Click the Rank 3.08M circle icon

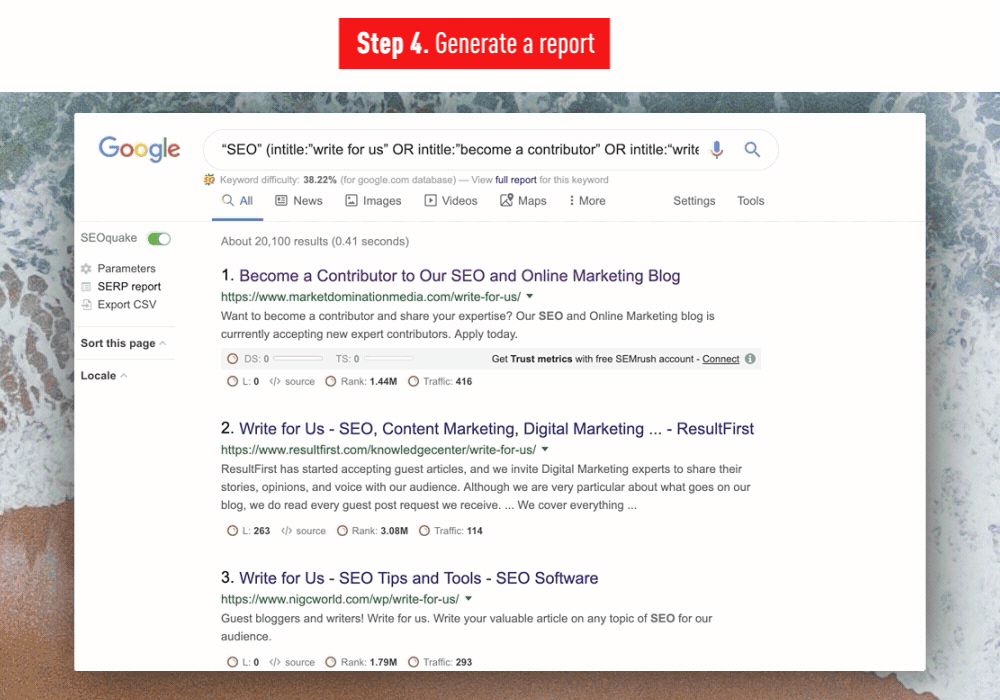point(342,530)
